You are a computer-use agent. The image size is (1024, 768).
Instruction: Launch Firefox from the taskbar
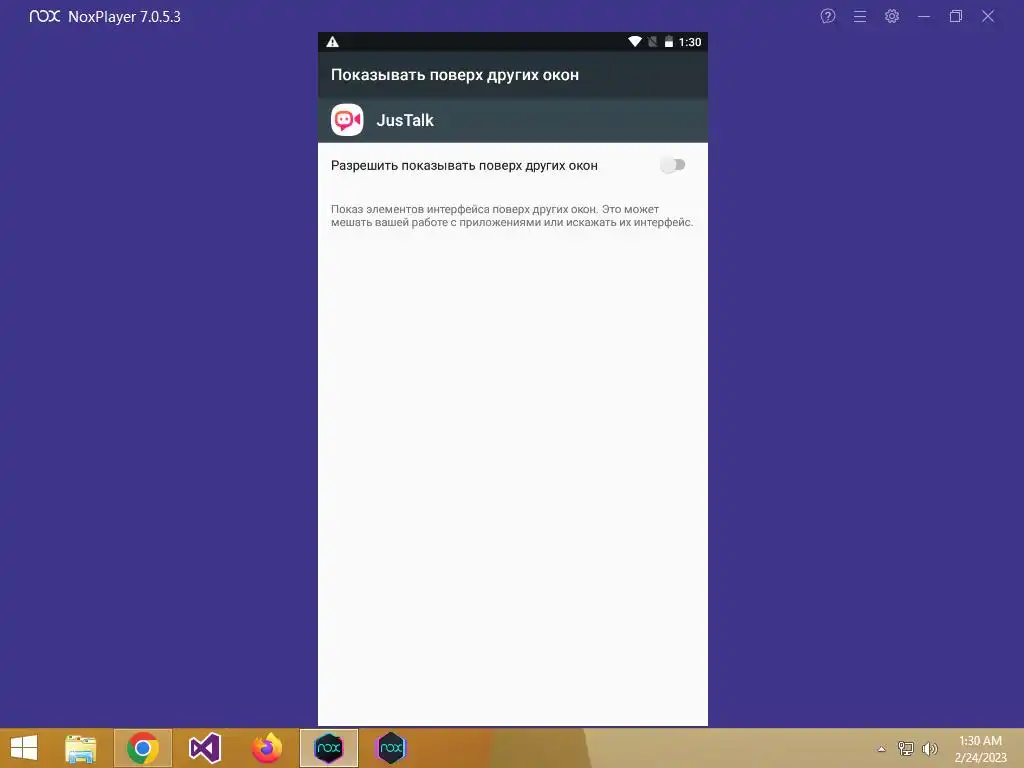[x=266, y=748]
